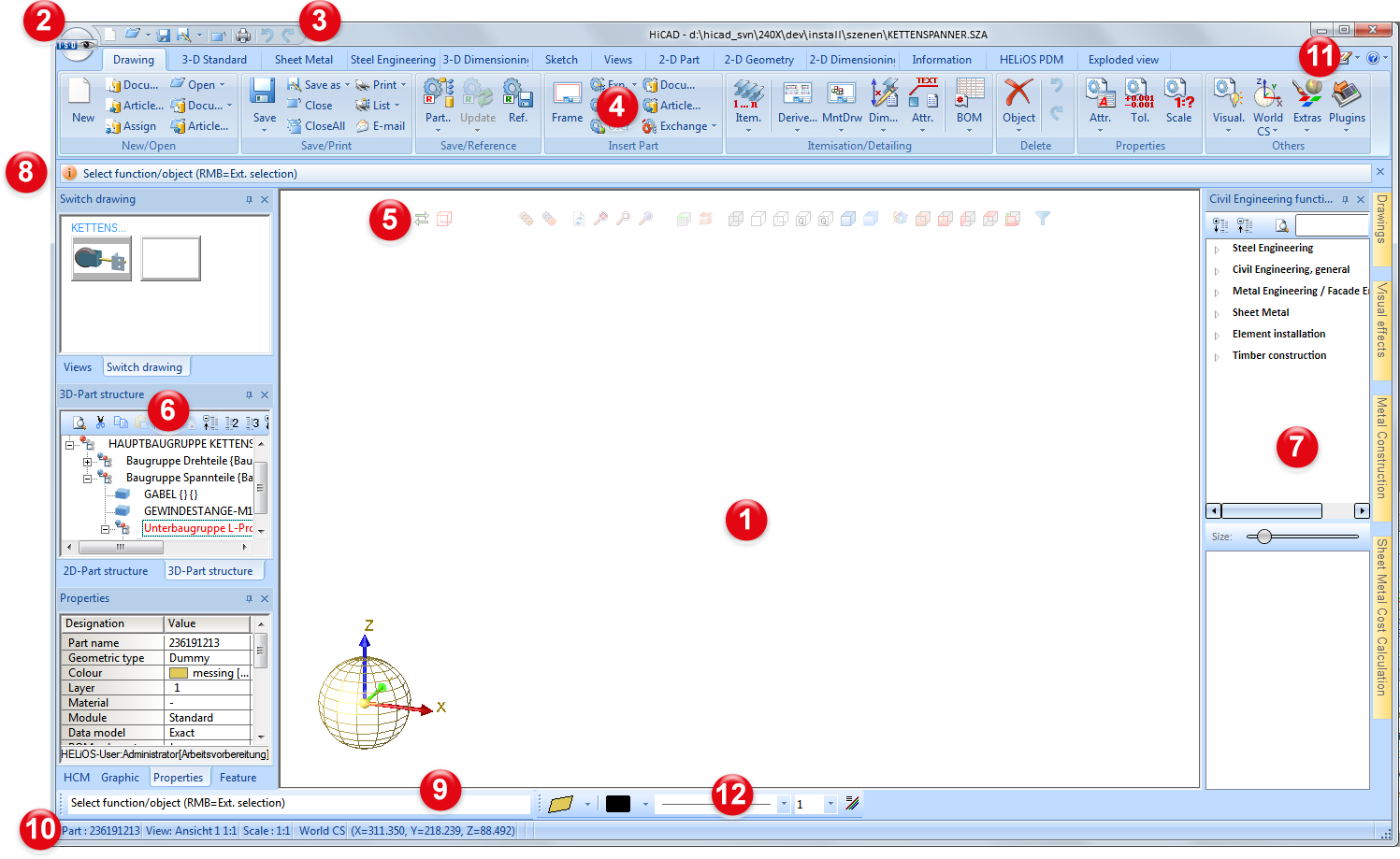Open the layer number dropdown showing 1

830,804
